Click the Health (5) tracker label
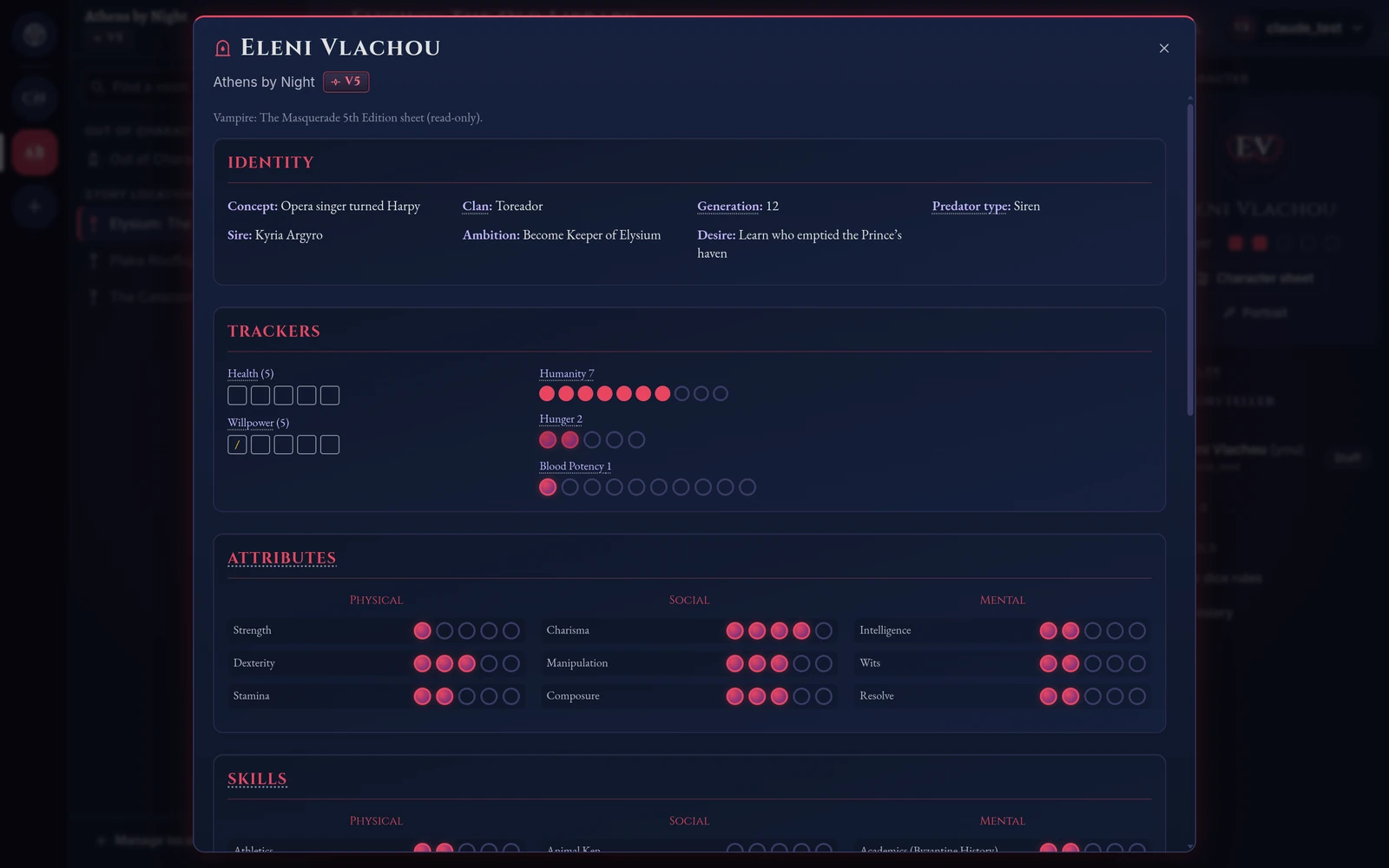 click(250, 373)
